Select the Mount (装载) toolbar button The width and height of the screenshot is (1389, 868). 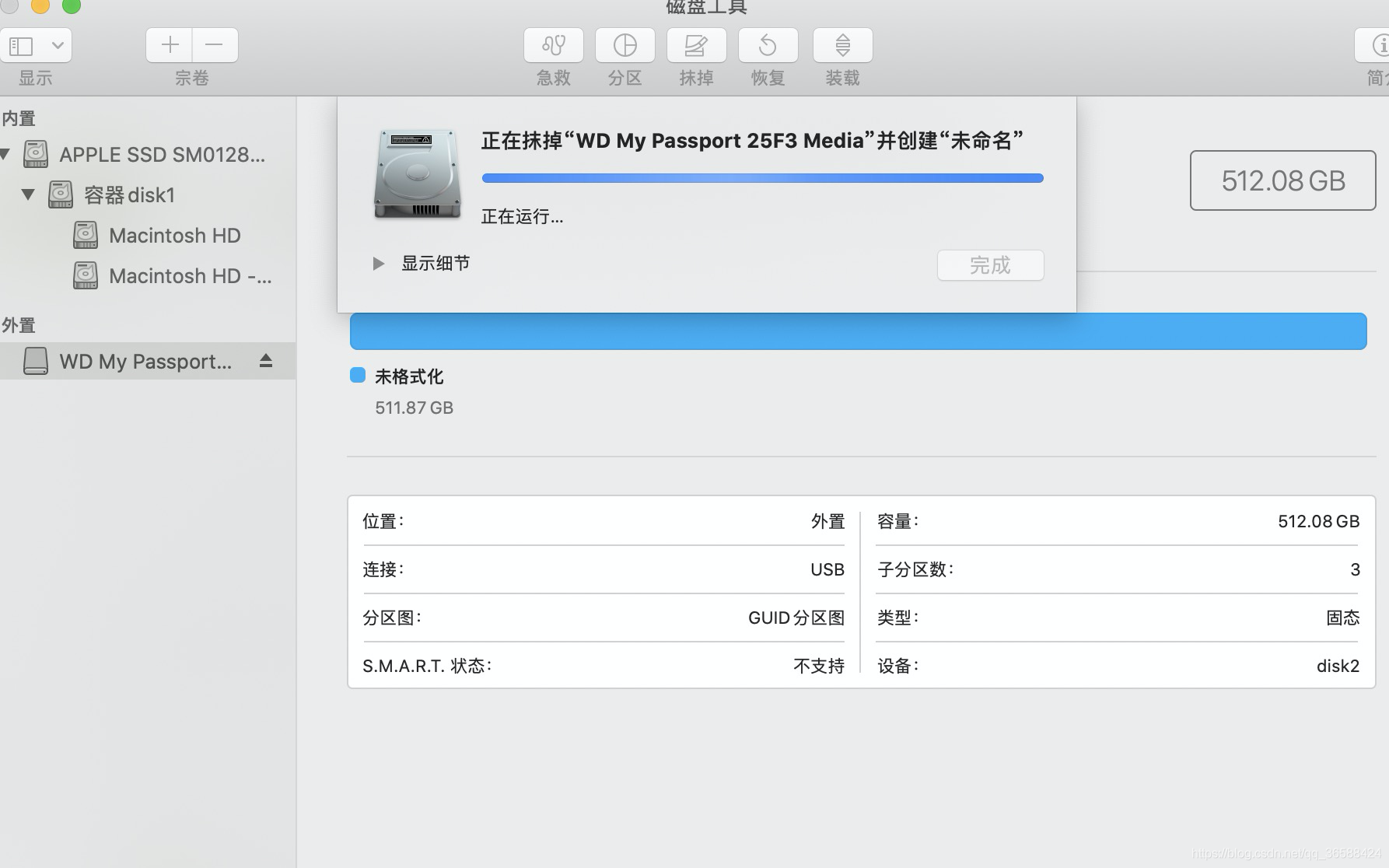(x=843, y=46)
